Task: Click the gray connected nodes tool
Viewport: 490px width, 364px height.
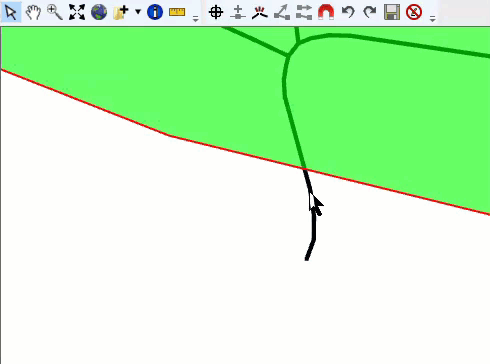Action: pyautogui.click(x=304, y=13)
